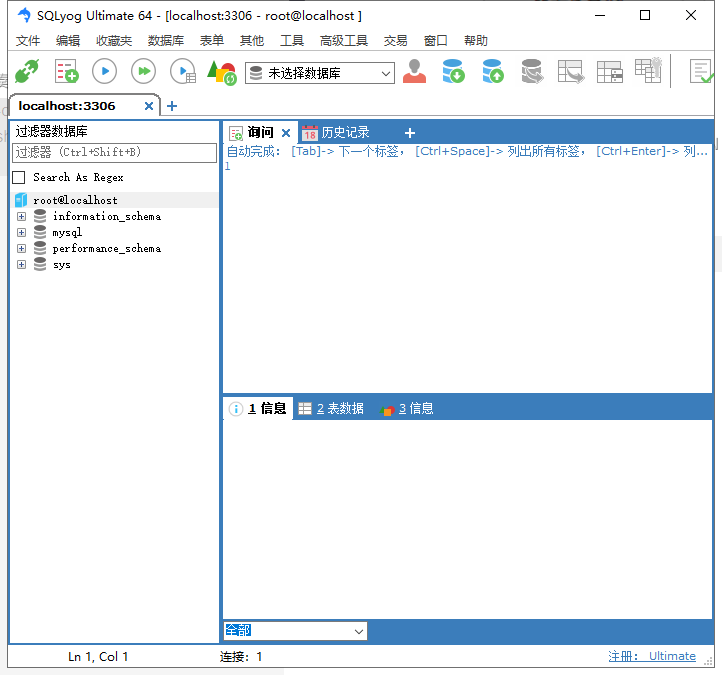
Task: Open the 表单 menu
Action: (x=212, y=41)
